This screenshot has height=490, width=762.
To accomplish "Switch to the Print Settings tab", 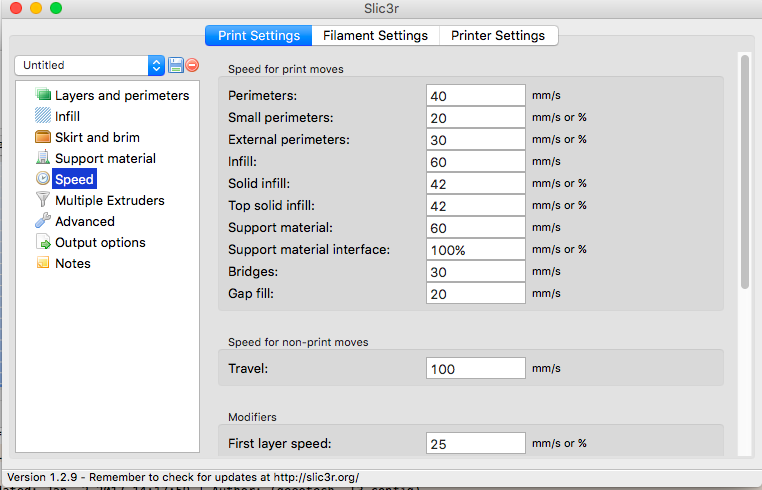I will point(259,35).
